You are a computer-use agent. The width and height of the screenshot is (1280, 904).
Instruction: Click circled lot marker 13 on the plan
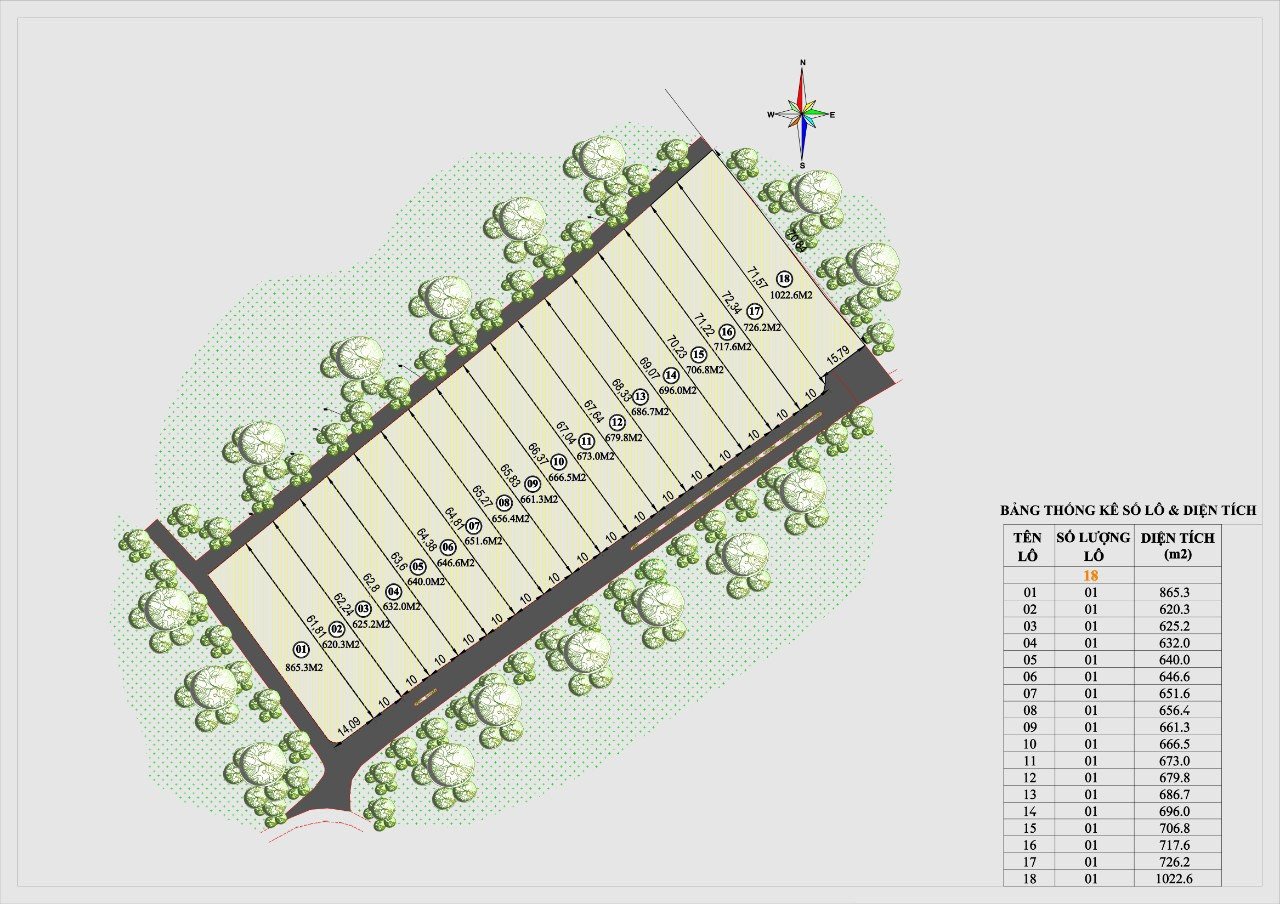(x=641, y=397)
